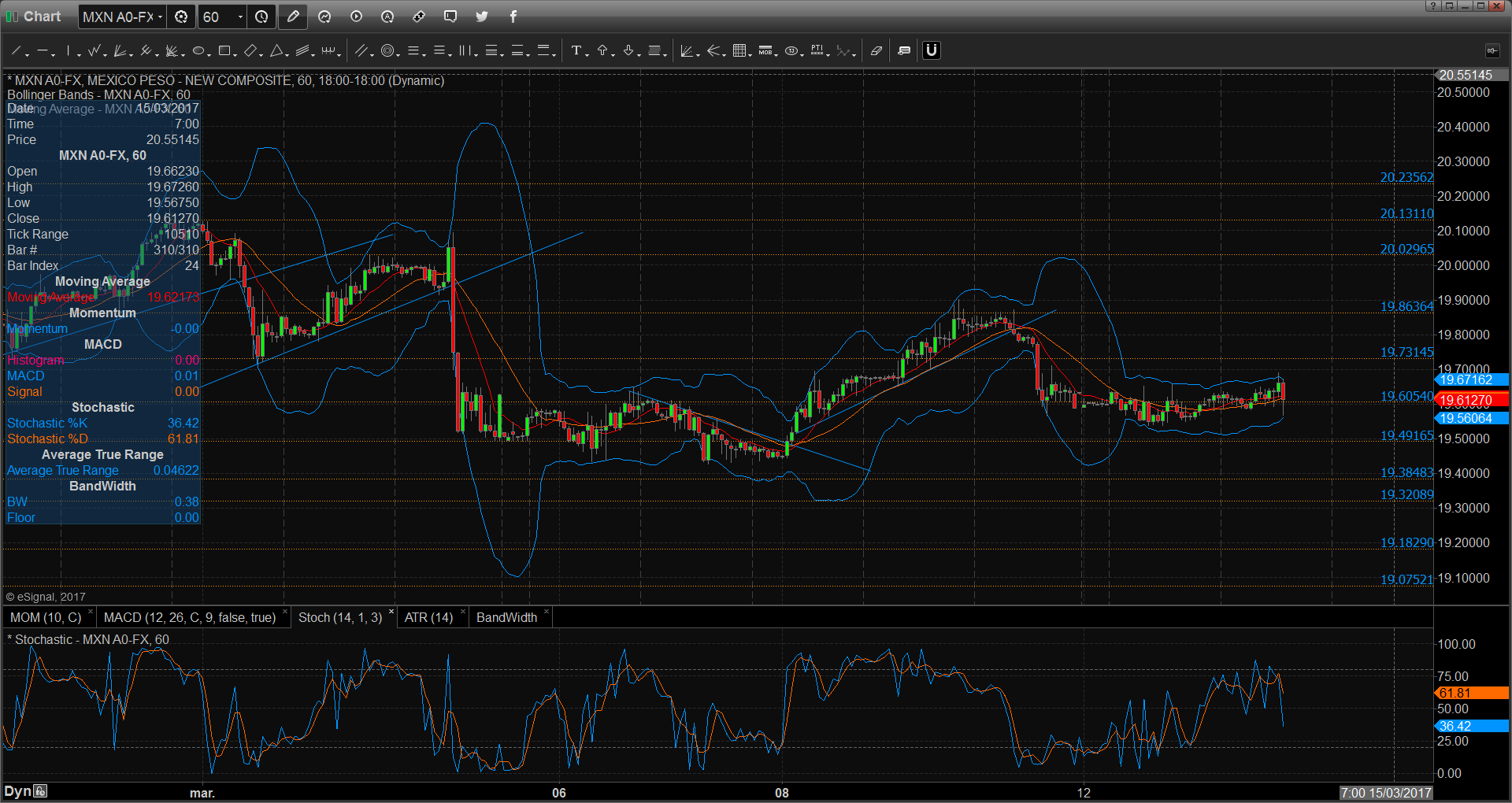1512x803 pixels.
Task: Expand the Gann grid tool options arrow
Action: tap(750, 54)
